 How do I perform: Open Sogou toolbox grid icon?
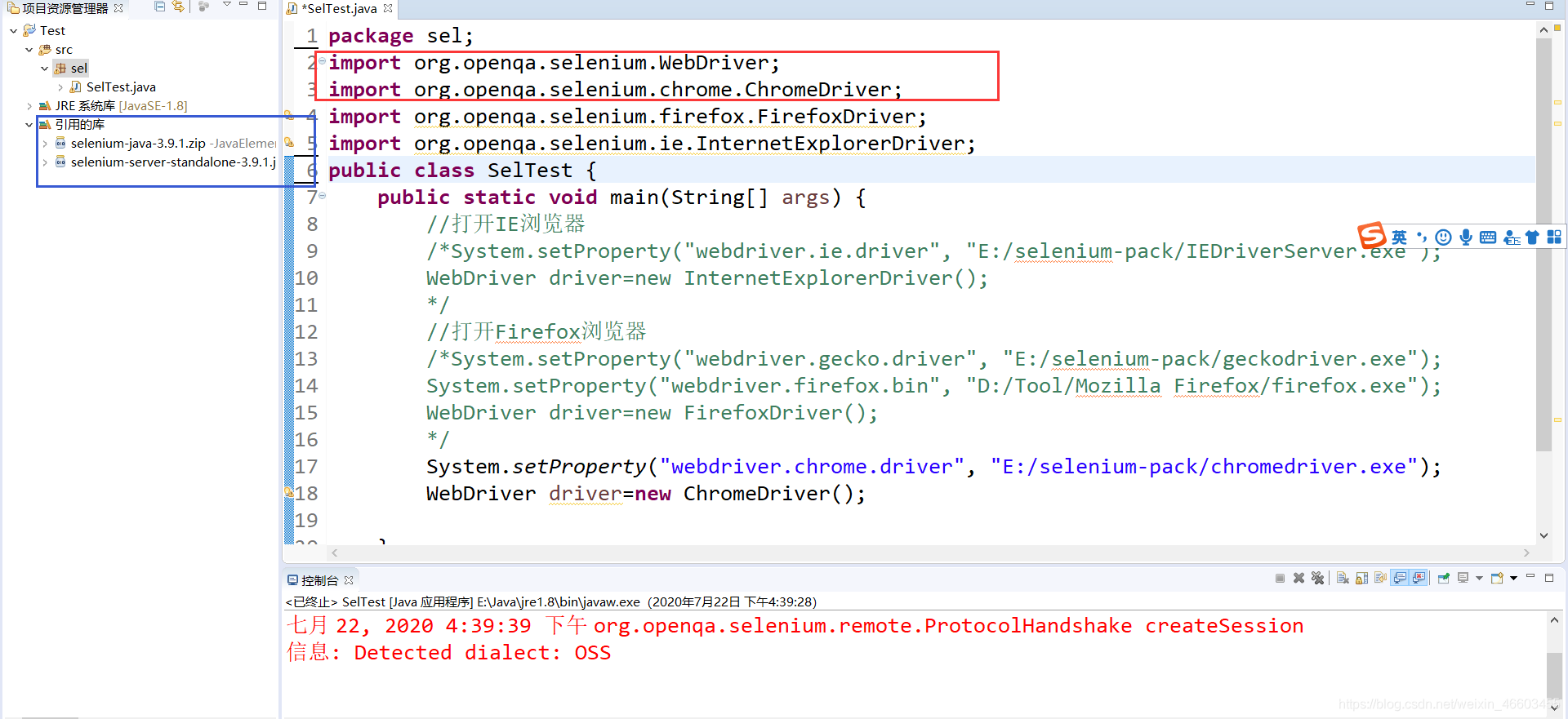coord(1554,237)
